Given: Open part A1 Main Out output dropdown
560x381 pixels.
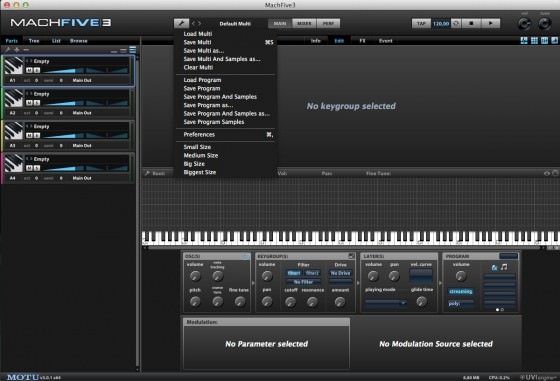Looking at the screenshot, I should click(x=82, y=80).
